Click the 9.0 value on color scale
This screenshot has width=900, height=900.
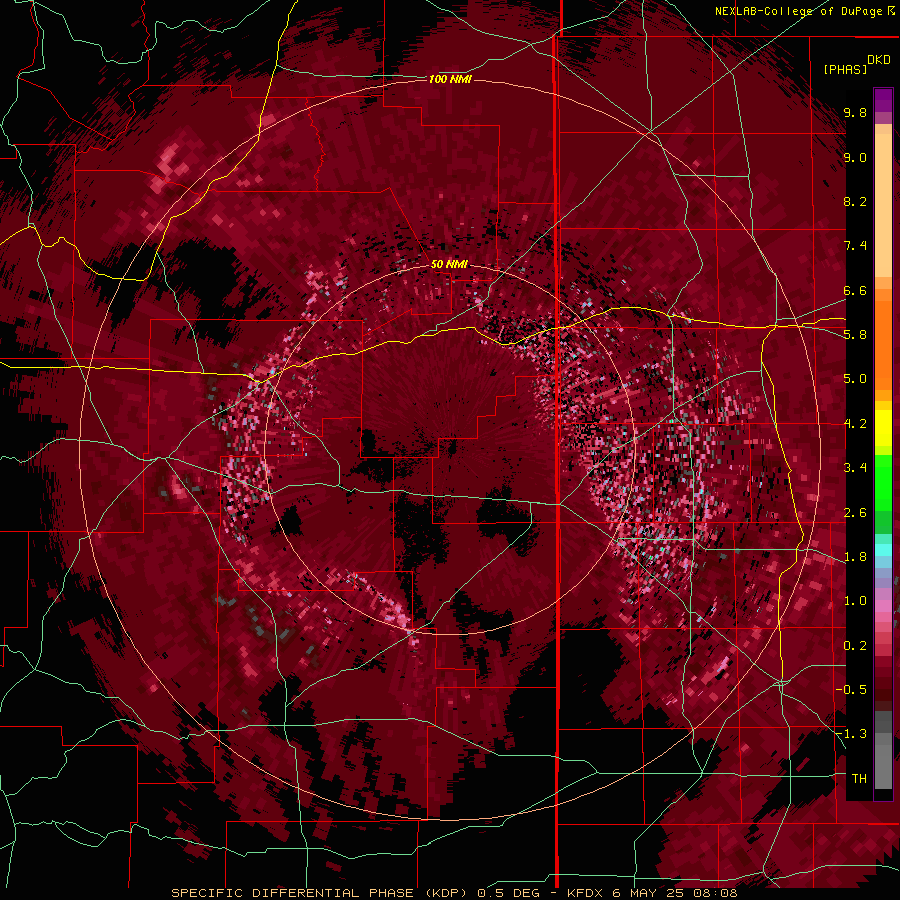tap(855, 157)
